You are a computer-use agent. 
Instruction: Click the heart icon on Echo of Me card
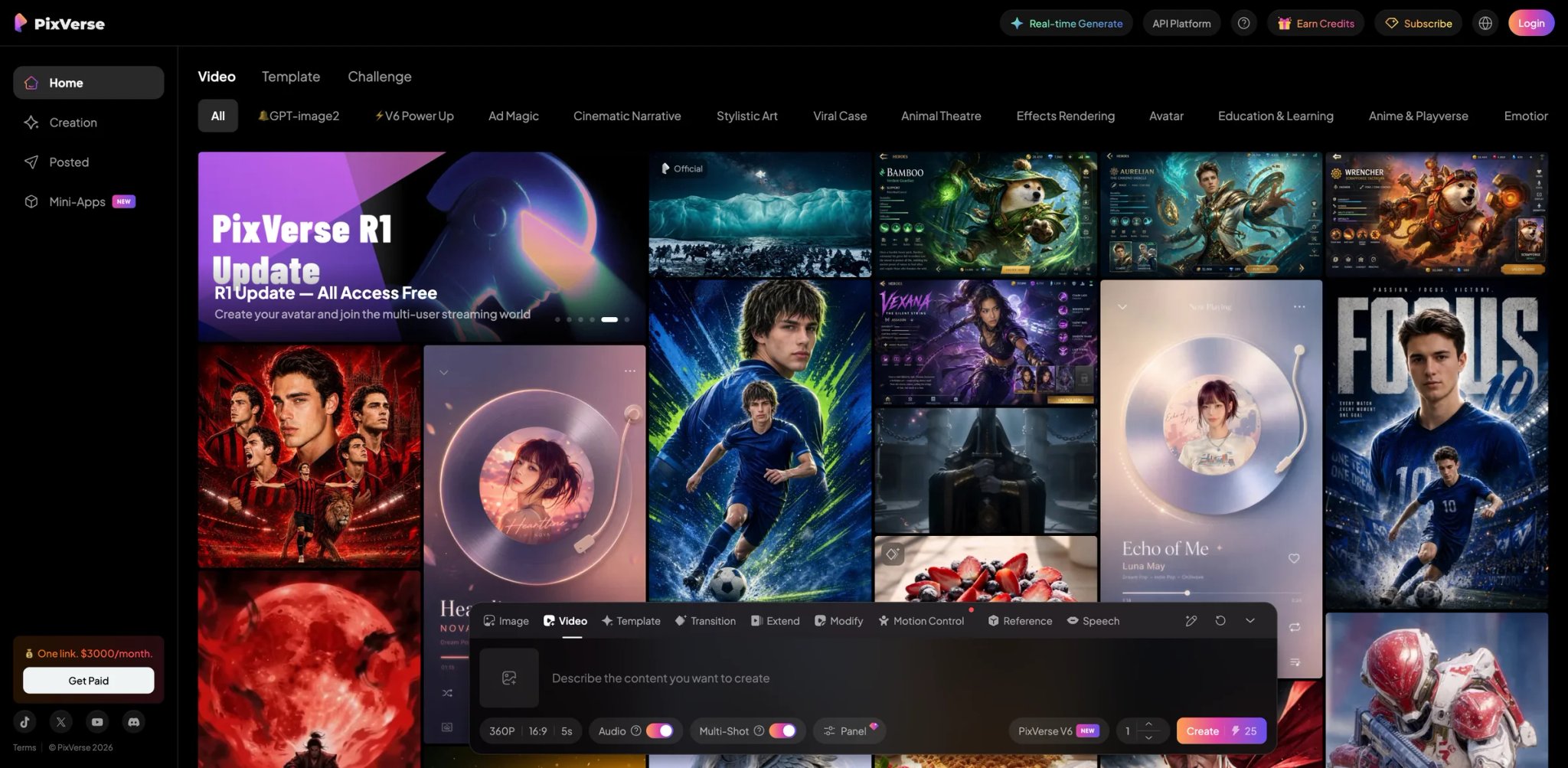[x=1294, y=558]
